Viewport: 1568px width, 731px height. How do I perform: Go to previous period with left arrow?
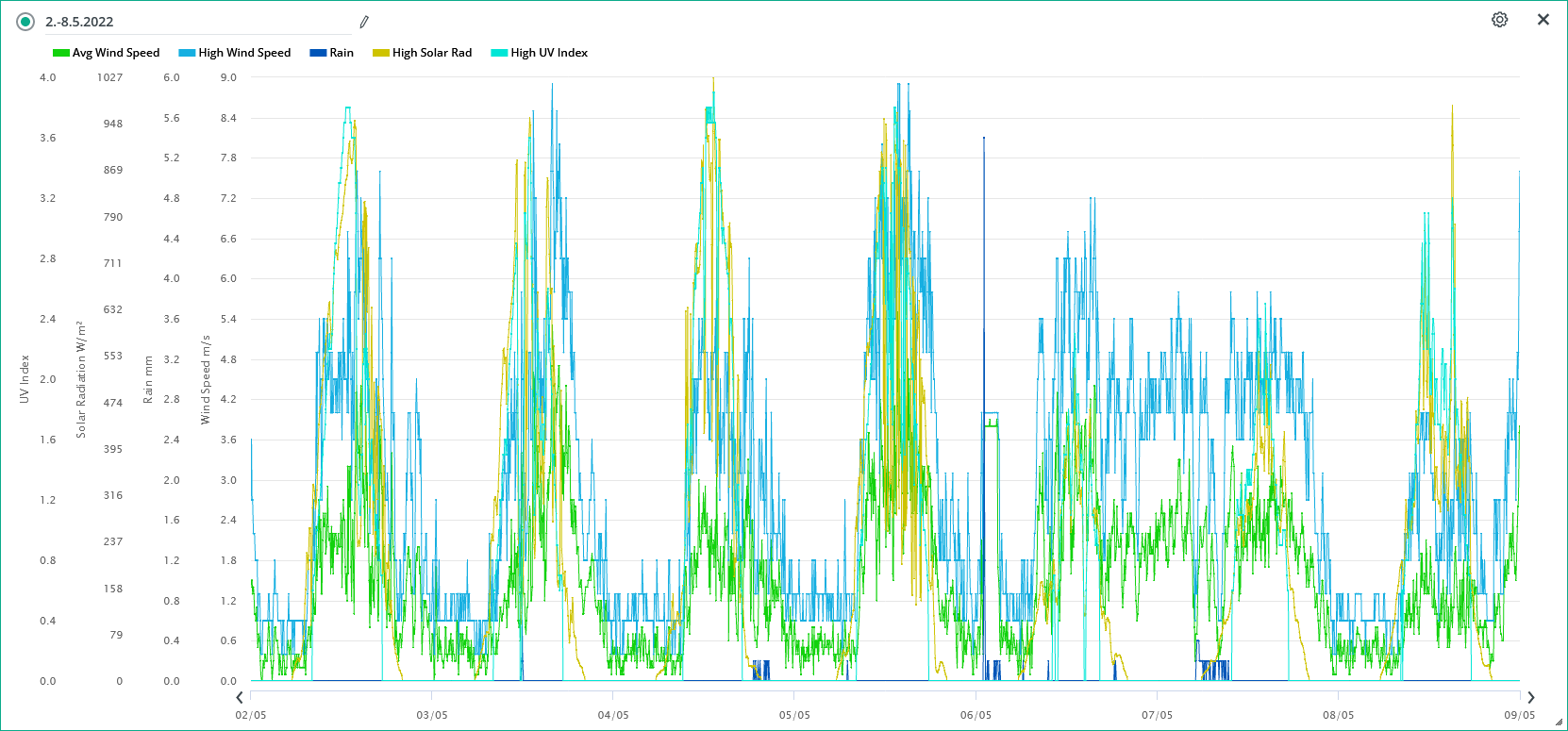tap(240, 697)
